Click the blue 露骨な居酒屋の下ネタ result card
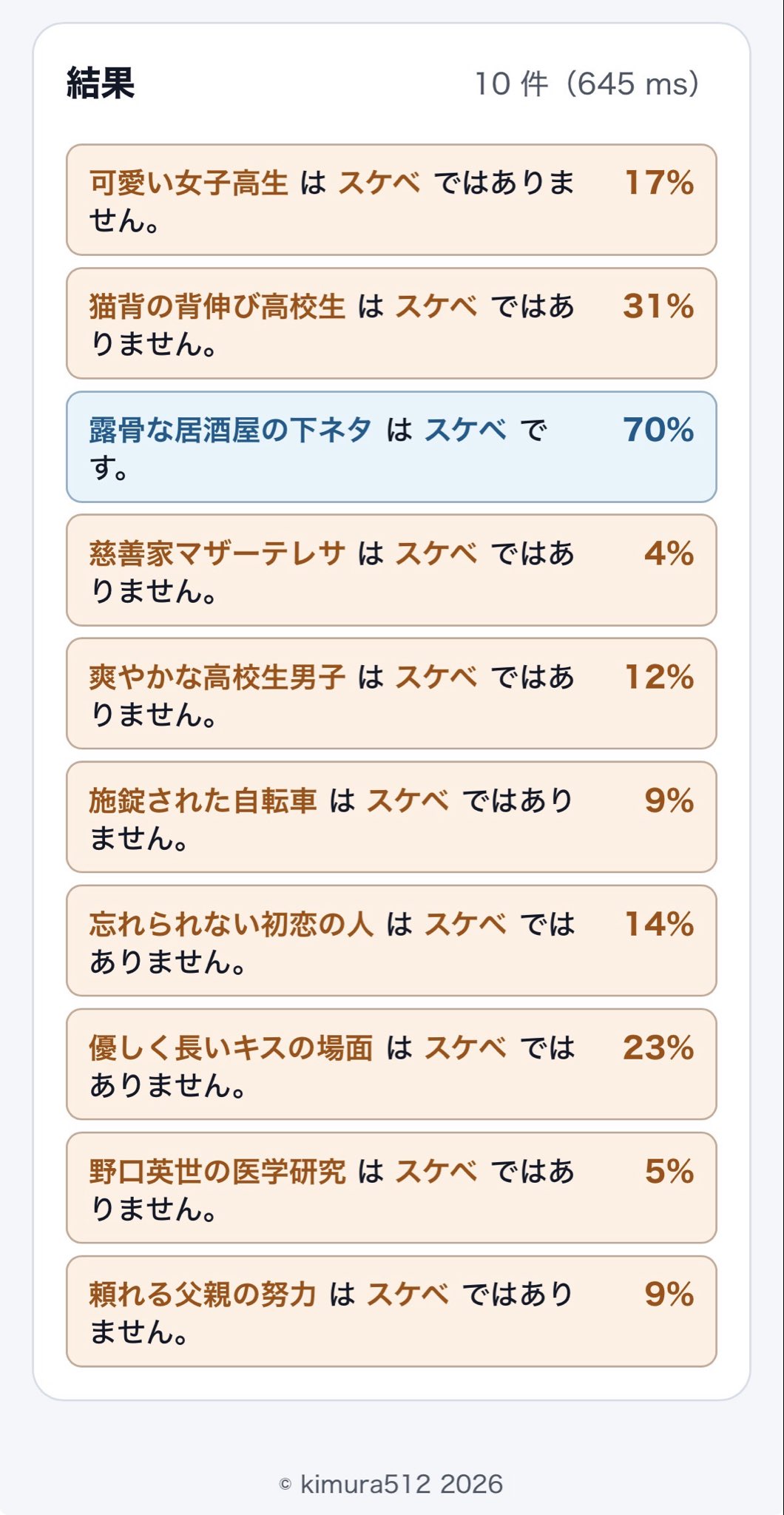The width and height of the screenshot is (784, 1515). point(391,447)
